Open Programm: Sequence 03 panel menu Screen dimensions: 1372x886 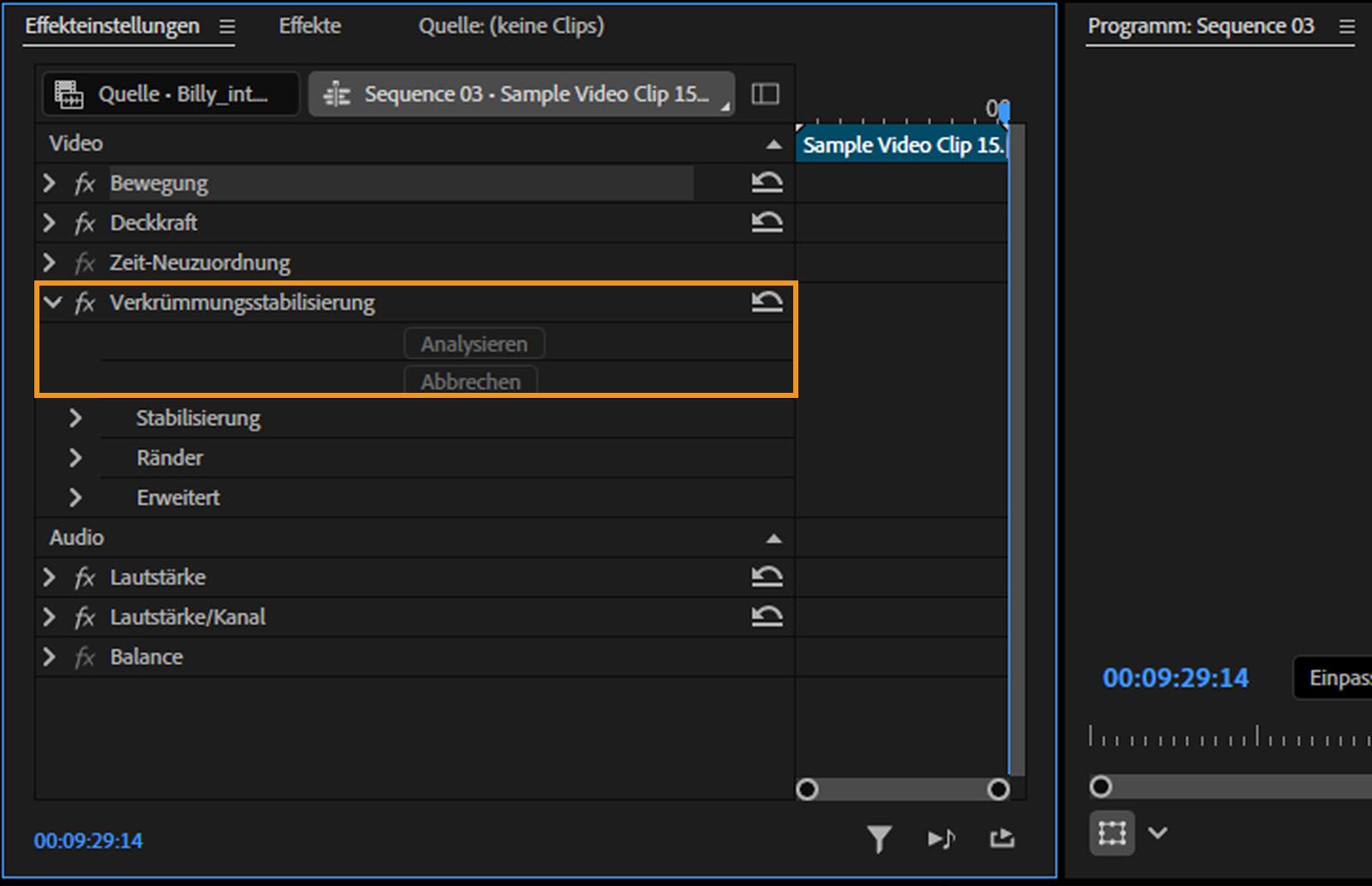[x=1347, y=27]
